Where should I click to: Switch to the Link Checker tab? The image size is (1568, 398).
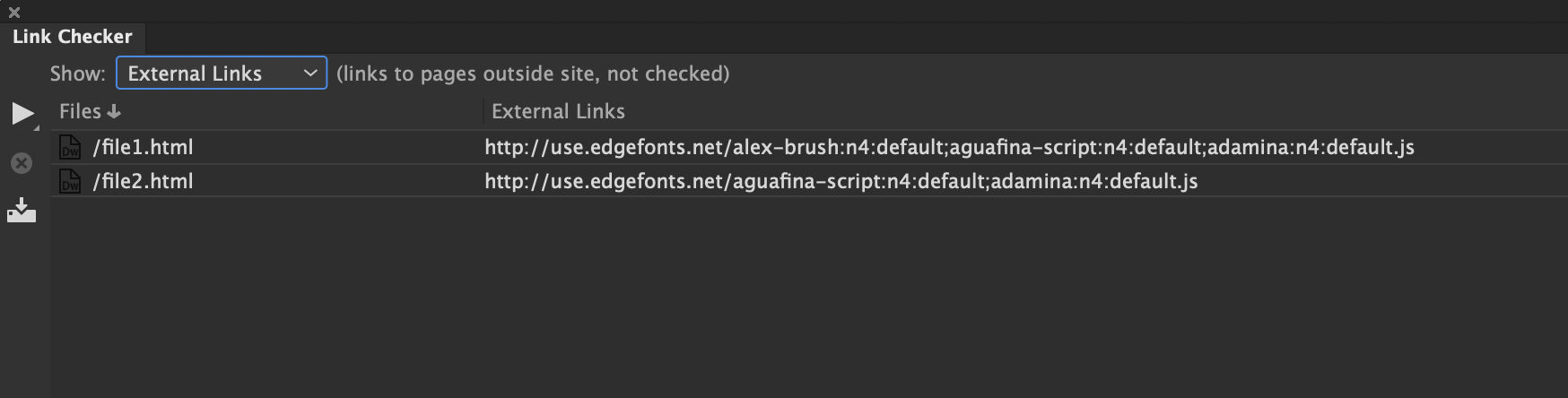(x=72, y=37)
